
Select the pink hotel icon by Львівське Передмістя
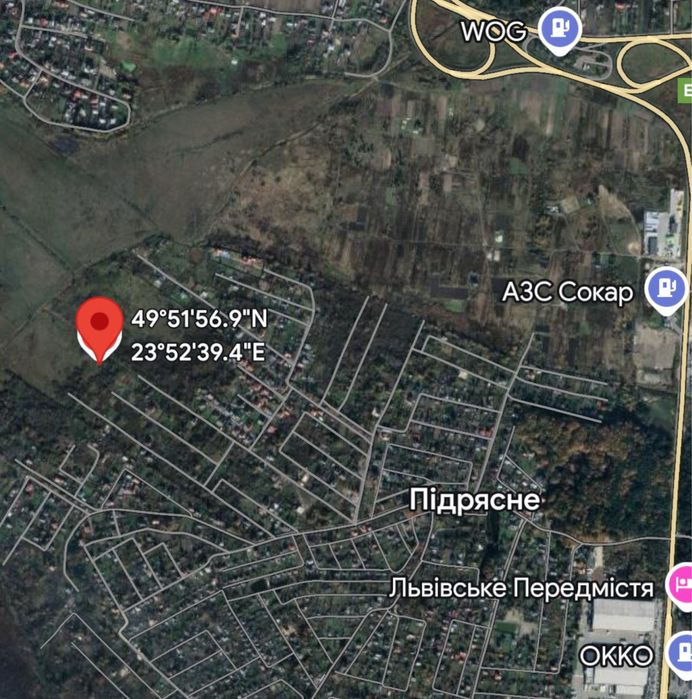click(x=680, y=586)
